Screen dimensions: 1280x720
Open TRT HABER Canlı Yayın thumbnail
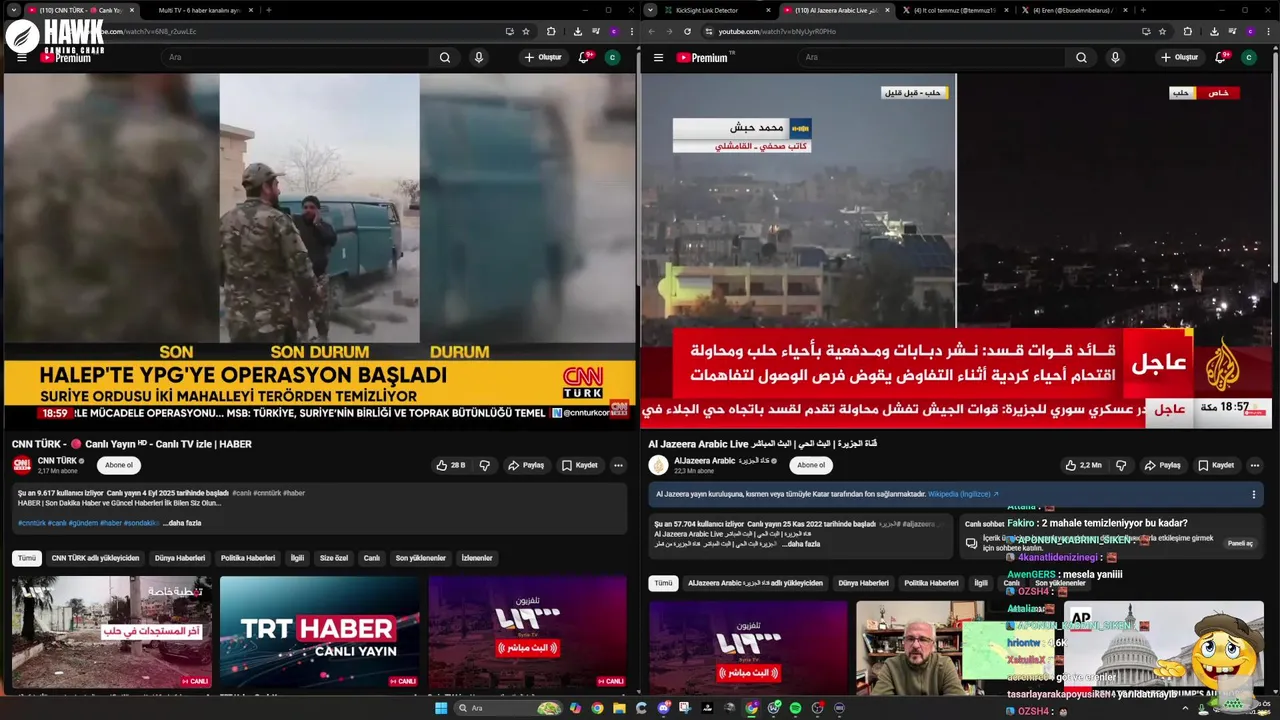319,632
